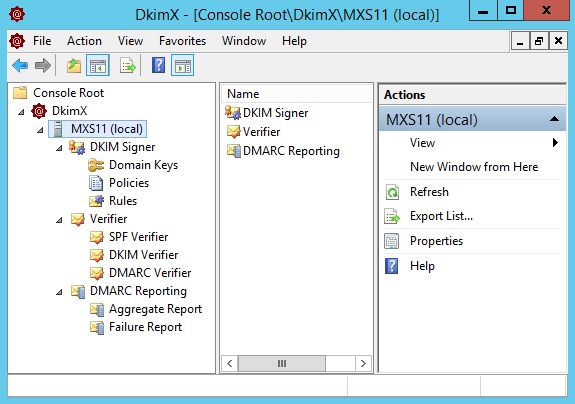
Task: Open the Window menu
Action: (x=244, y=41)
